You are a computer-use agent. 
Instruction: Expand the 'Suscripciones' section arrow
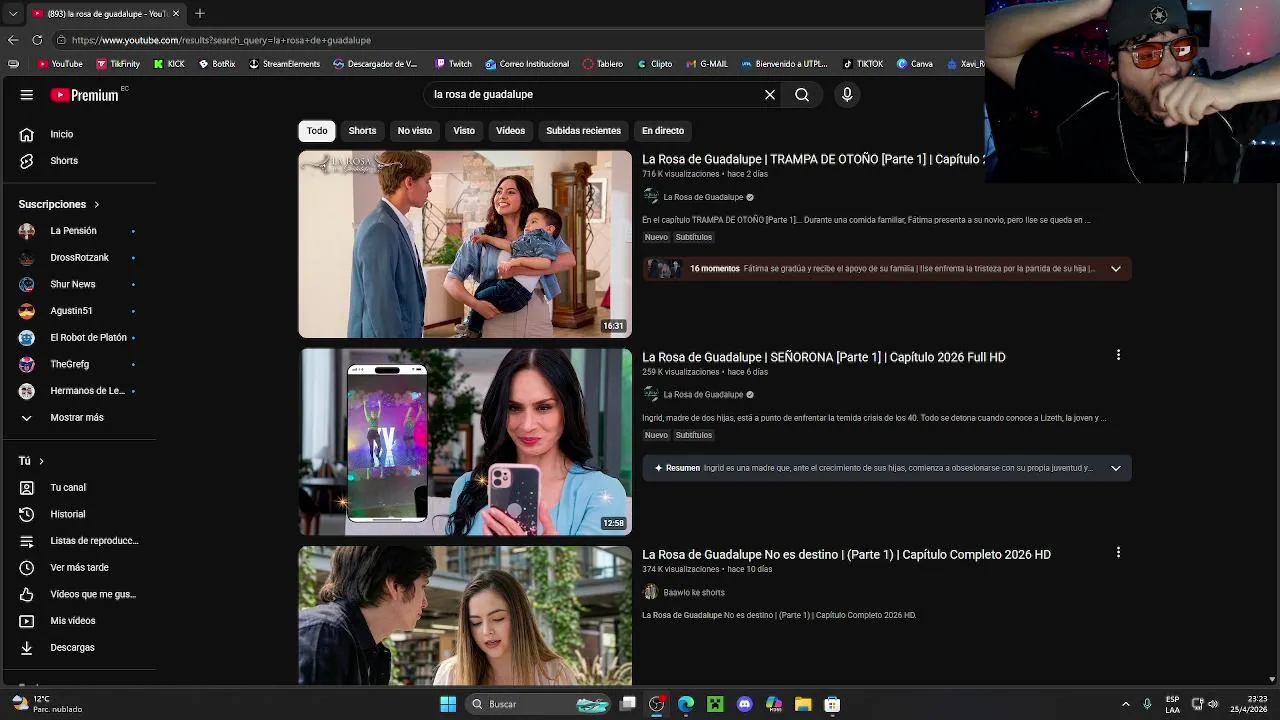pyautogui.click(x=97, y=204)
